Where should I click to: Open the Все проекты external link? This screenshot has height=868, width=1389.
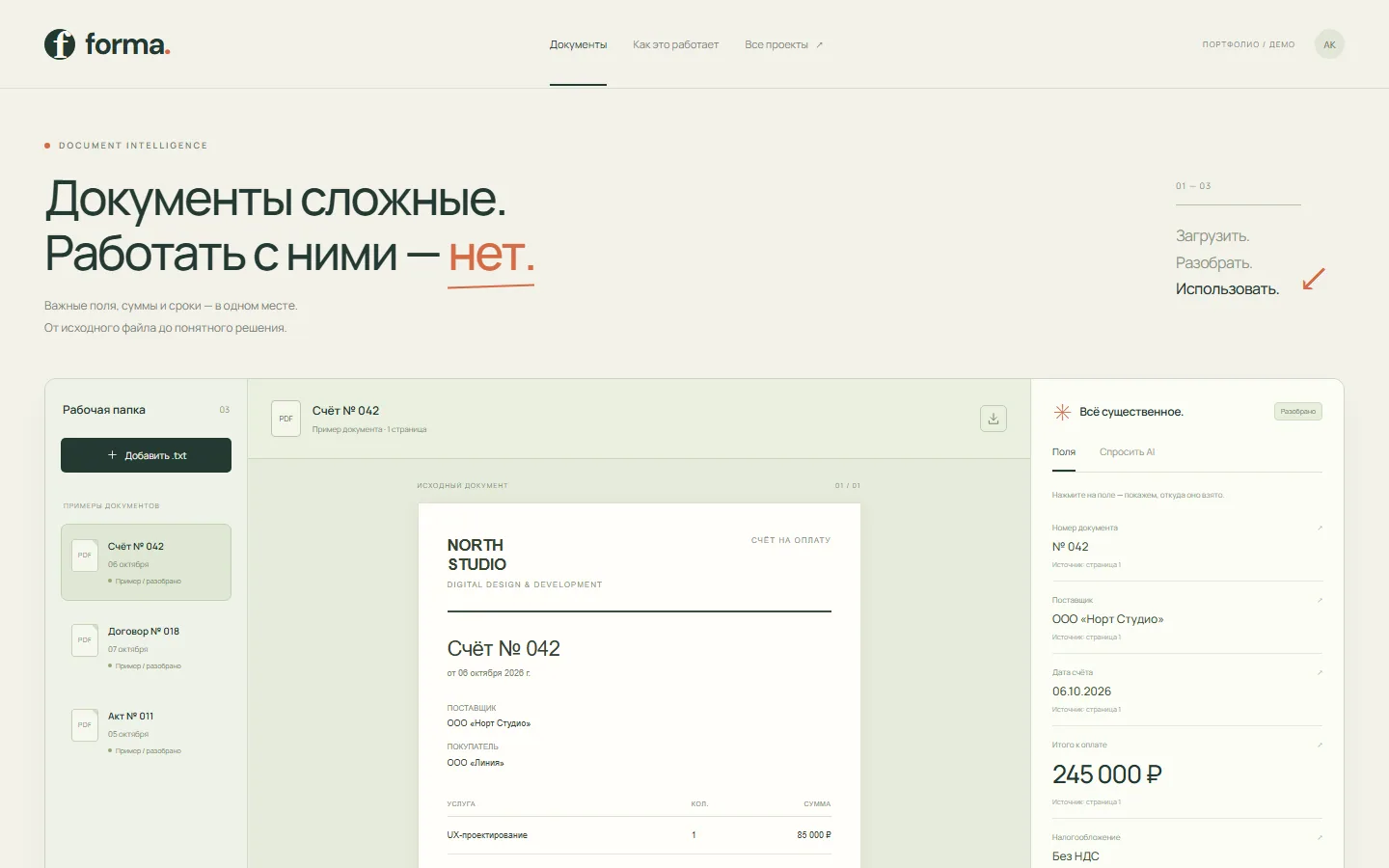click(x=783, y=44)
